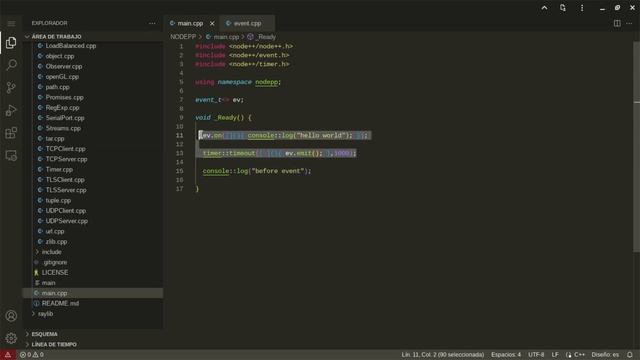Image resolution: width=640 pixels, height=360 pixels.
Task: Open TLSServer.cpp file
Action: click(x=66, y=190)
